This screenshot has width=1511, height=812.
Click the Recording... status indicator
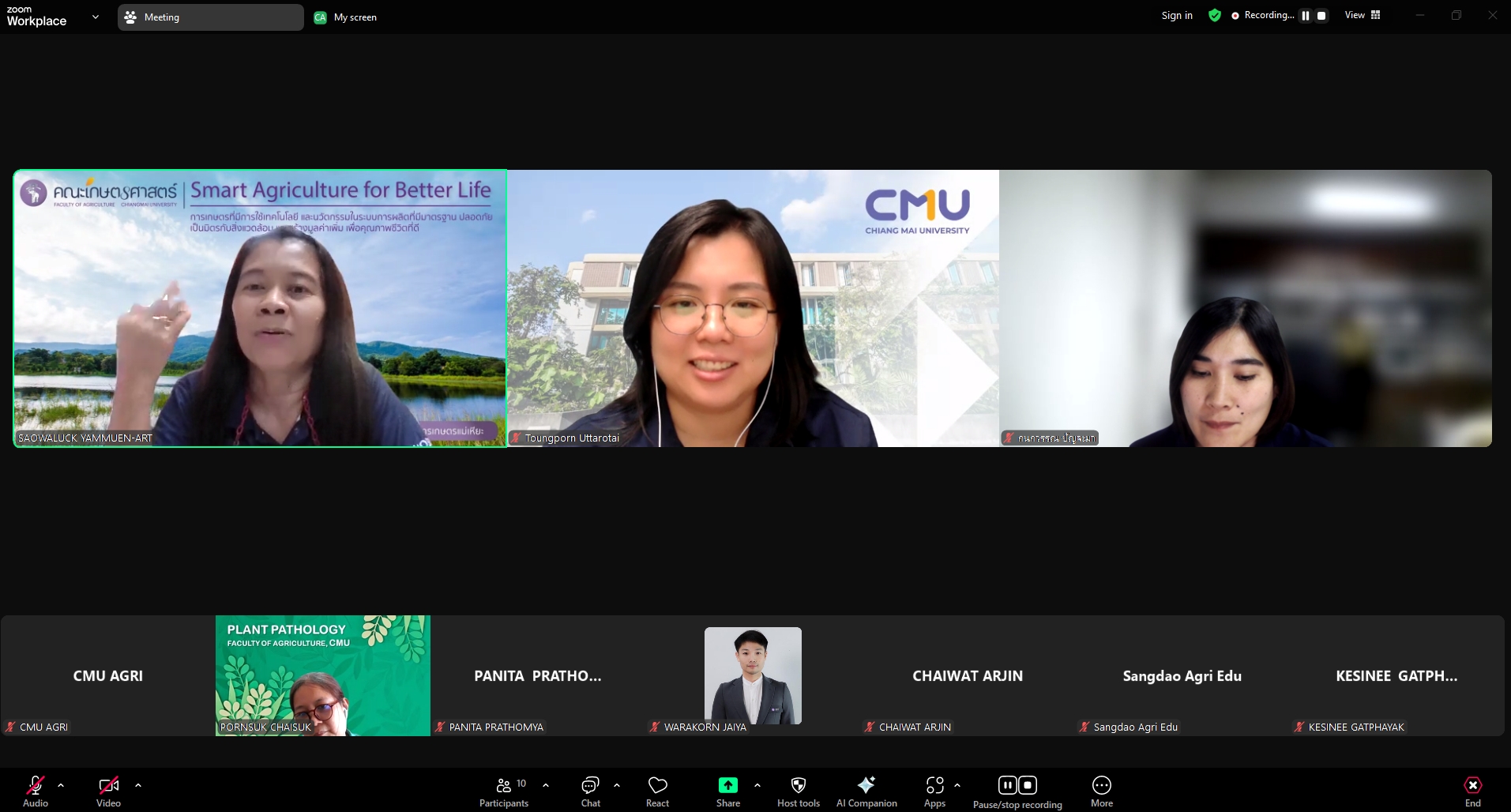point(1263,15)
